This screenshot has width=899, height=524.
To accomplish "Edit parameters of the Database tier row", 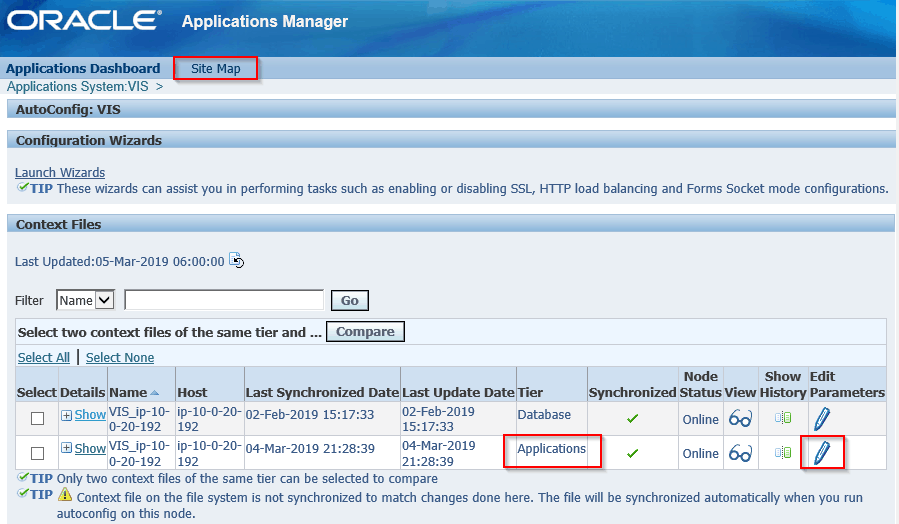I will click(822, 419).
